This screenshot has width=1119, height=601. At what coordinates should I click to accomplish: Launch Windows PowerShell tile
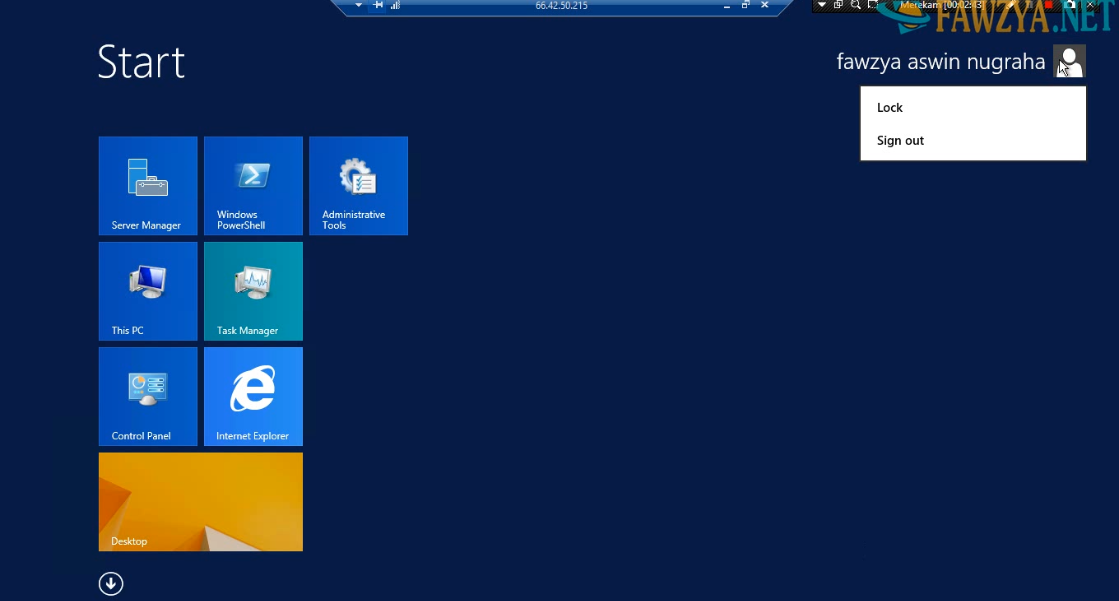click(253, 186)
